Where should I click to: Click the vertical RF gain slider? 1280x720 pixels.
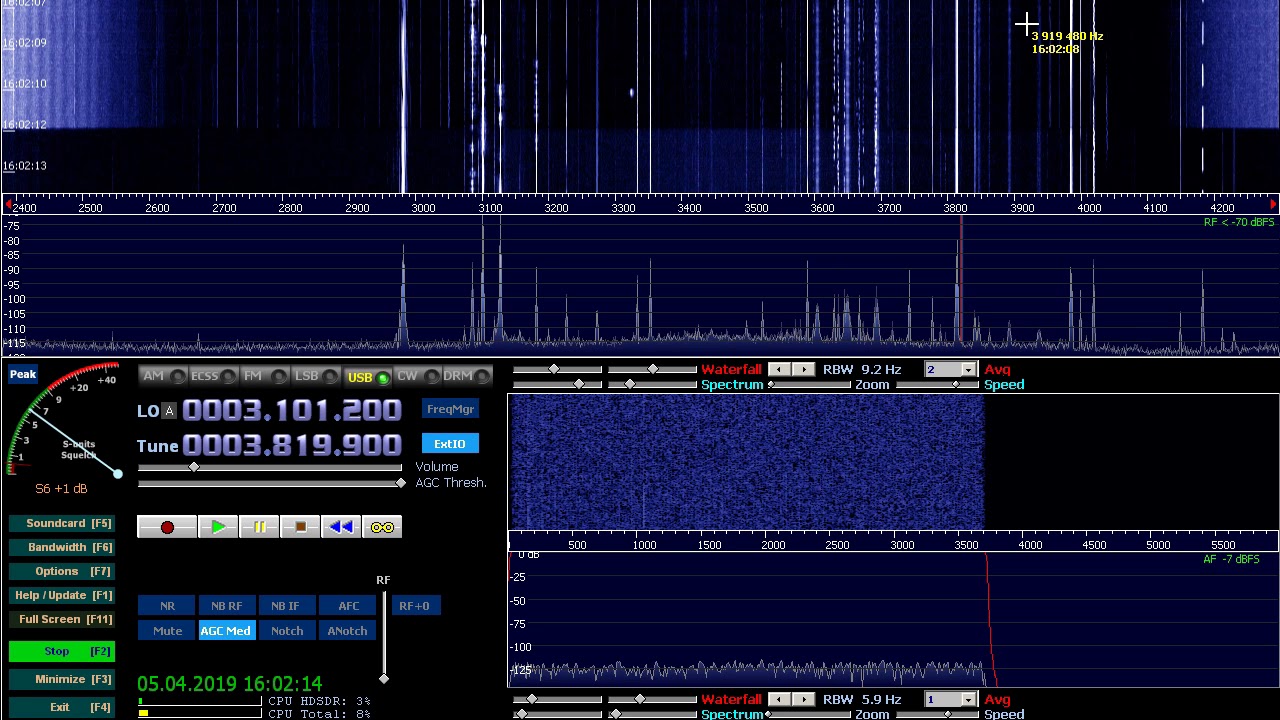pos(383,635)
